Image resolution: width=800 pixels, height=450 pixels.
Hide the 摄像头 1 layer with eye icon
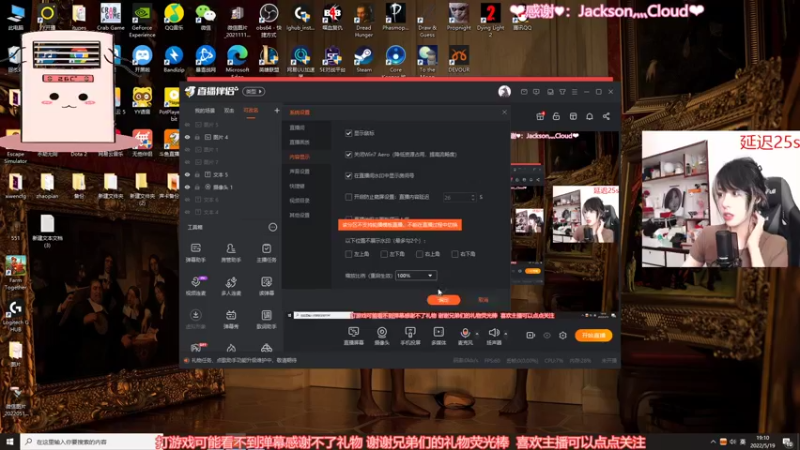(x=187, y=187)
